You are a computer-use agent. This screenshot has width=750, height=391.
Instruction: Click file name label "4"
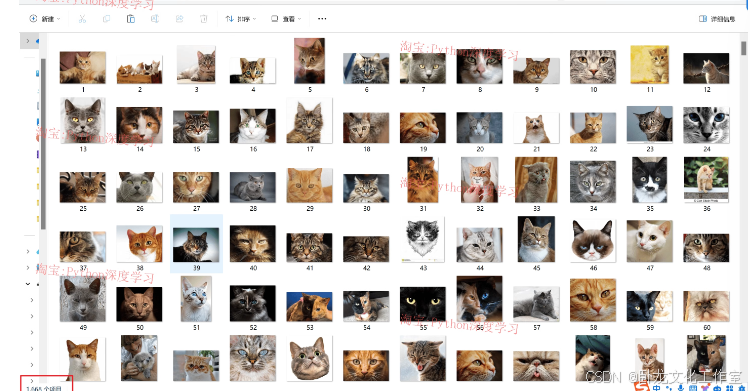[253, 89]
